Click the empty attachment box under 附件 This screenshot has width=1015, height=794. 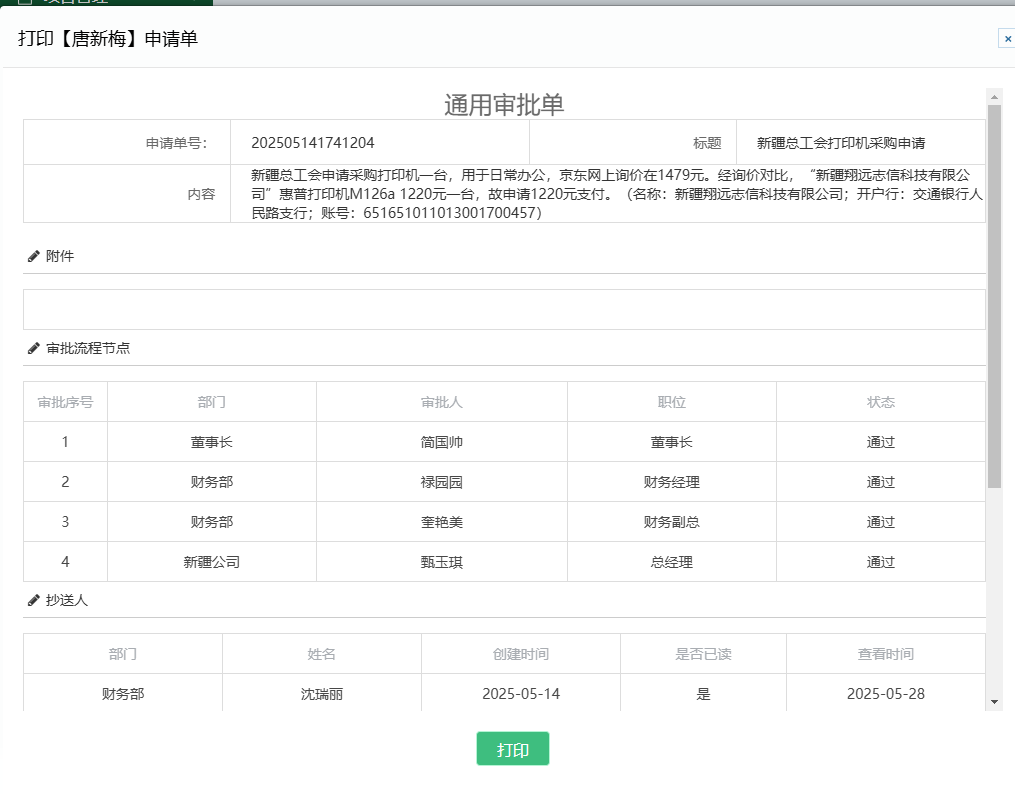click(504, 309)
